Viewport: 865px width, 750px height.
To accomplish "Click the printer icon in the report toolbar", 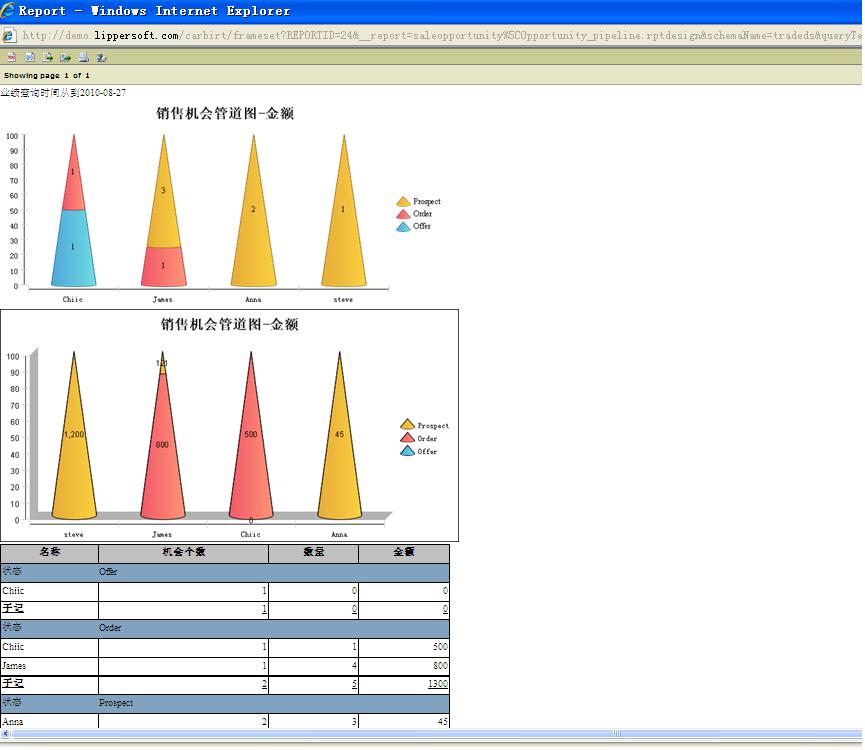I will [x=84, y=57].
